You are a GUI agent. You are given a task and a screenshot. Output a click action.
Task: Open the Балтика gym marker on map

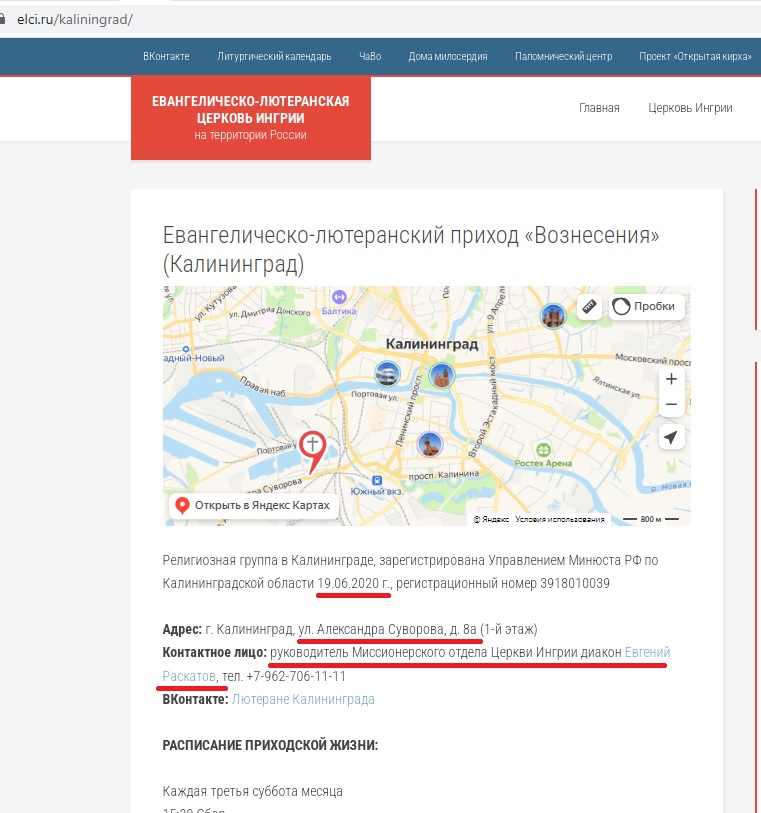pyautogui.click(x=339, y=297)
